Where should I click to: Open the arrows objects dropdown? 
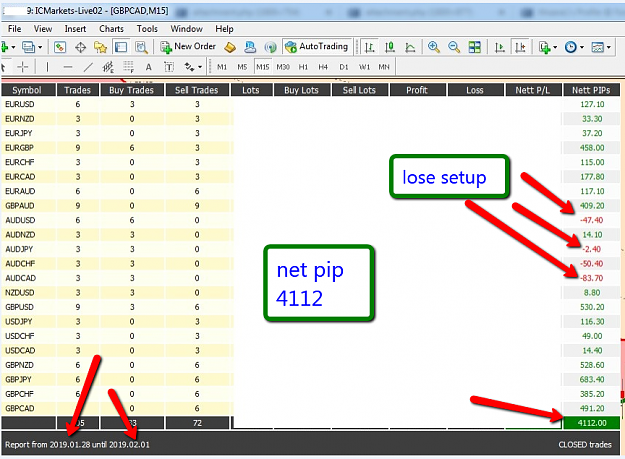coord(200,67)
